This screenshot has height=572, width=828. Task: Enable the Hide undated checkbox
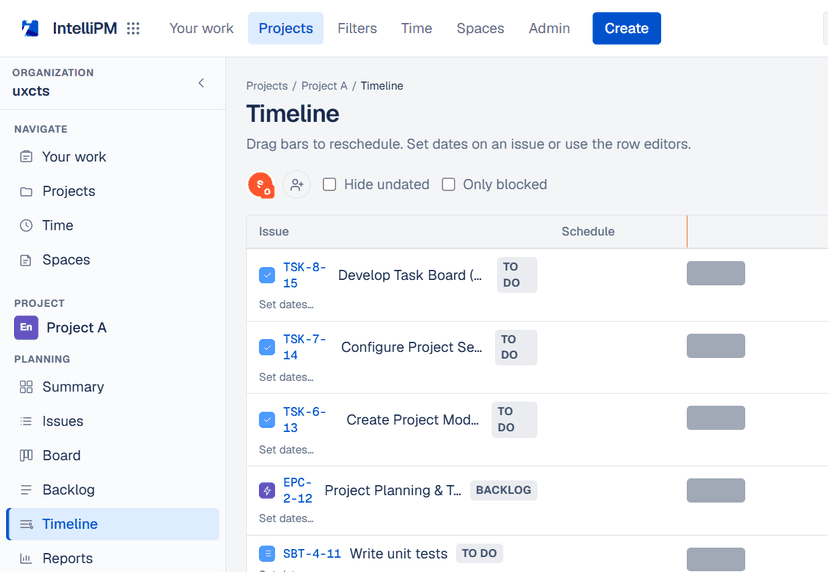click(x=330, y=184)
